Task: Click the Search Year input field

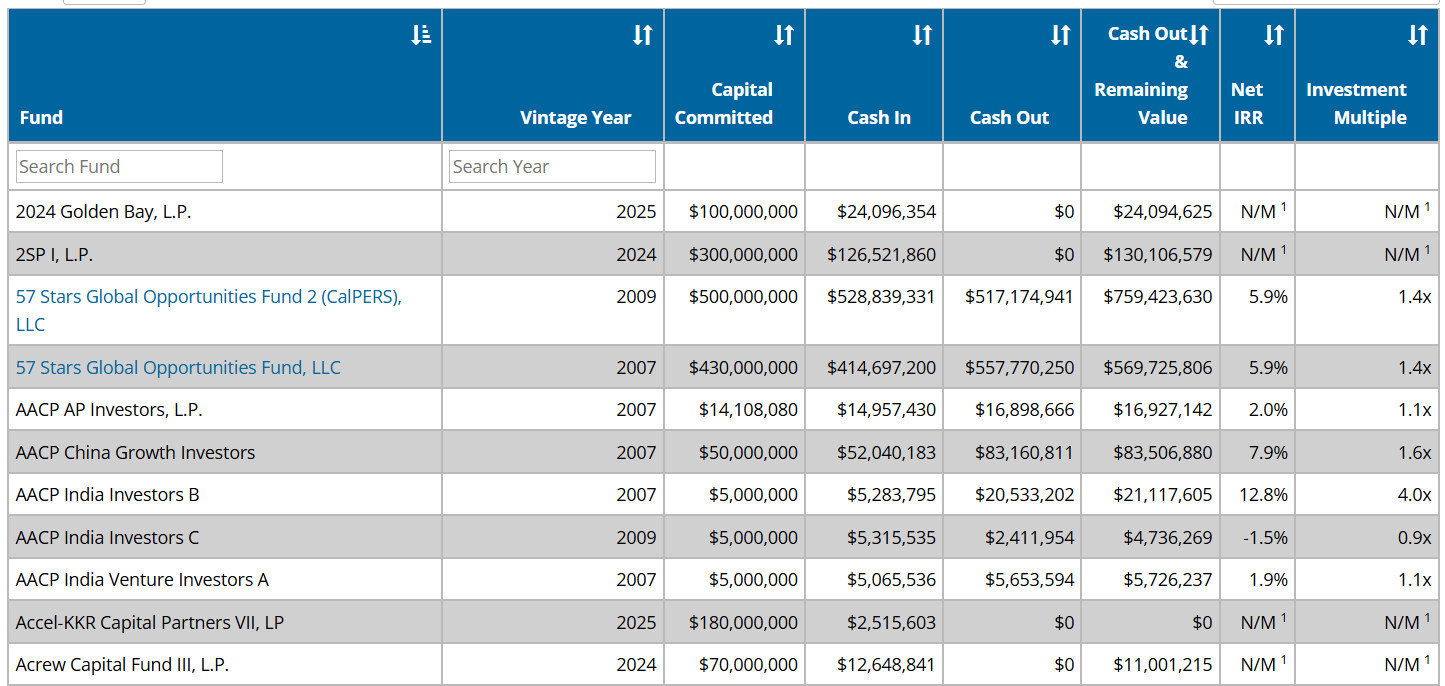Action: pos(552,166)
